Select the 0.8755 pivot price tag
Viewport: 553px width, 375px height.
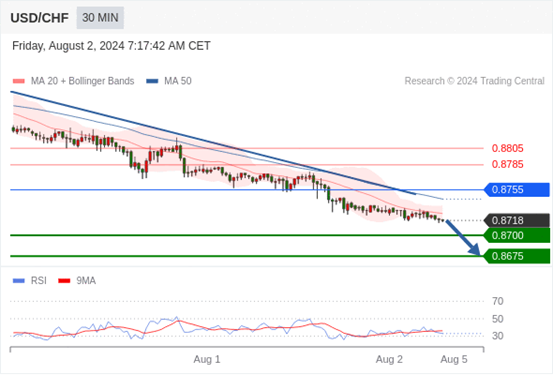click(x=517, y=190)
